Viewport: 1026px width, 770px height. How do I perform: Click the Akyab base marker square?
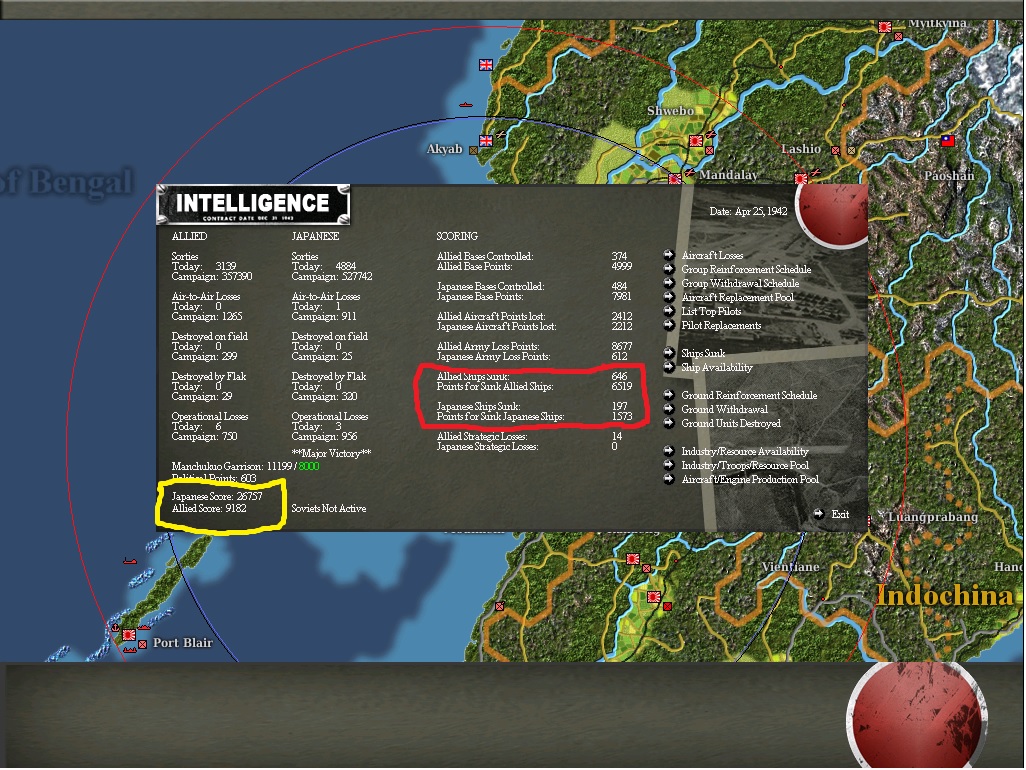tap(474, 150)
